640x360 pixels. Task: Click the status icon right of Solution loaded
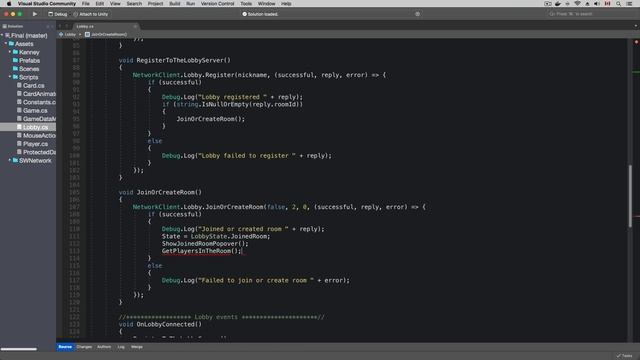[417, 14]
